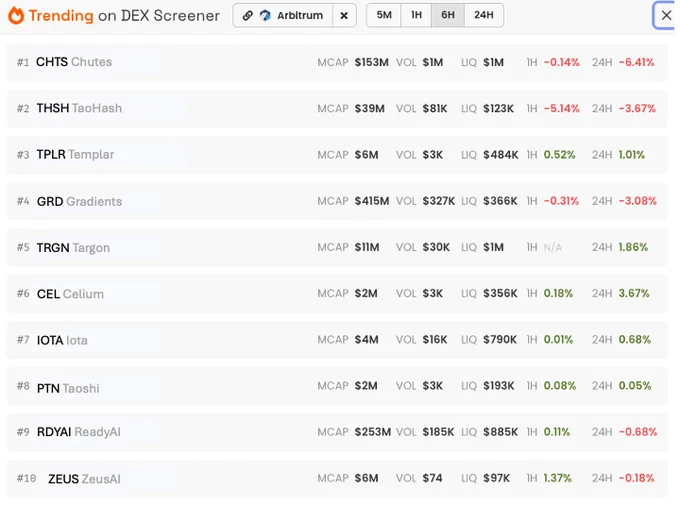Click the Arbitrum network logo icon
Viewport: 680px width, 506px height.
point(265,16)
